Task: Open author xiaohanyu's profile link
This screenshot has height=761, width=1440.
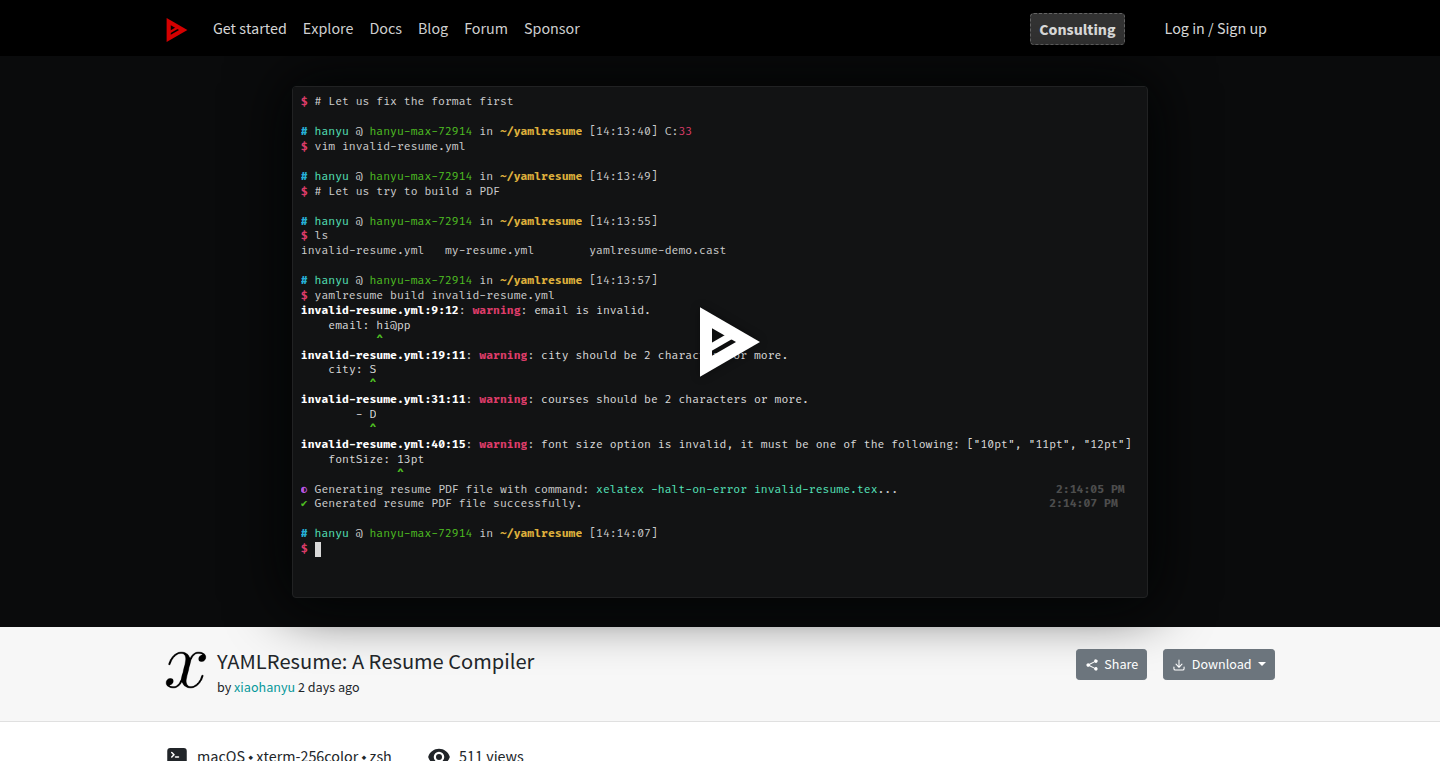Action: click(x=264, y=688)
